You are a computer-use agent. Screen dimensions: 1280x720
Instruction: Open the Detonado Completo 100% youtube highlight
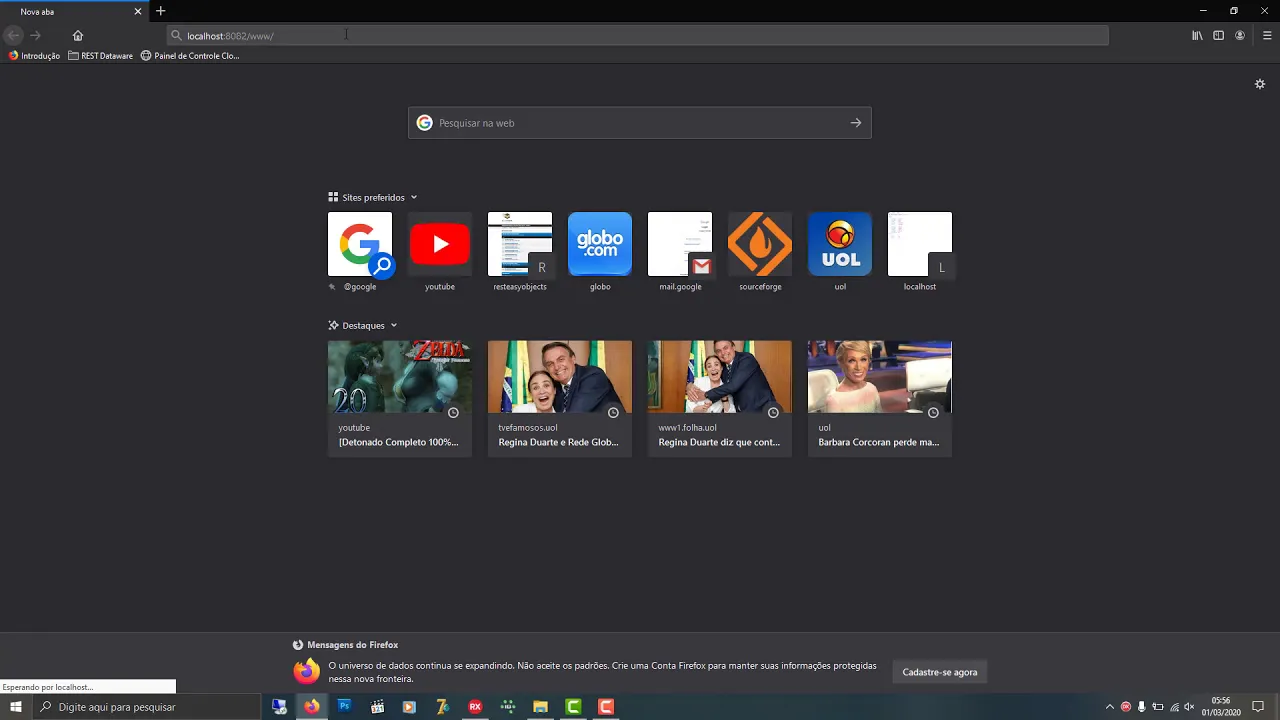pos(400,398)
